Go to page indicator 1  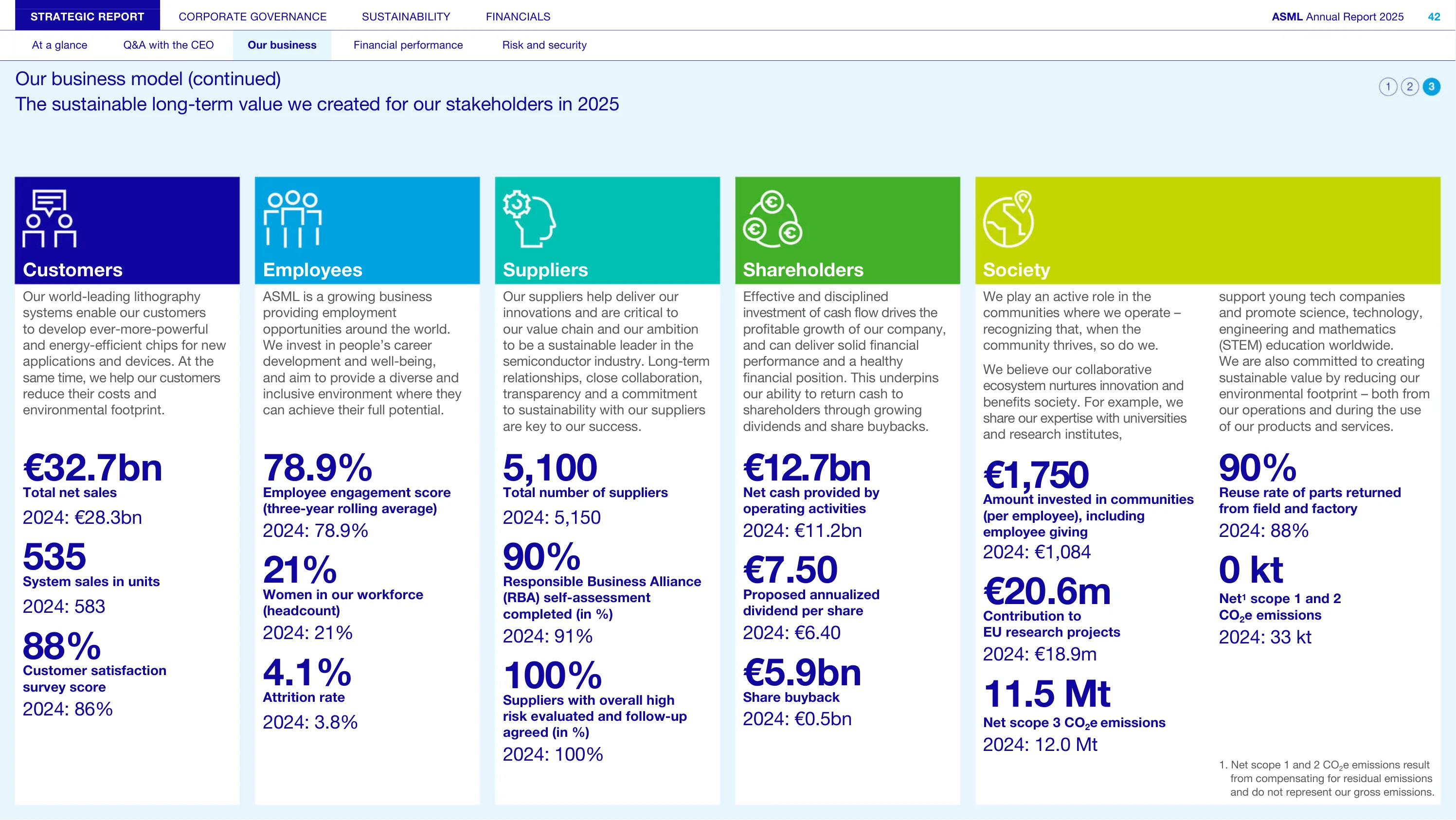(1387, 87)
